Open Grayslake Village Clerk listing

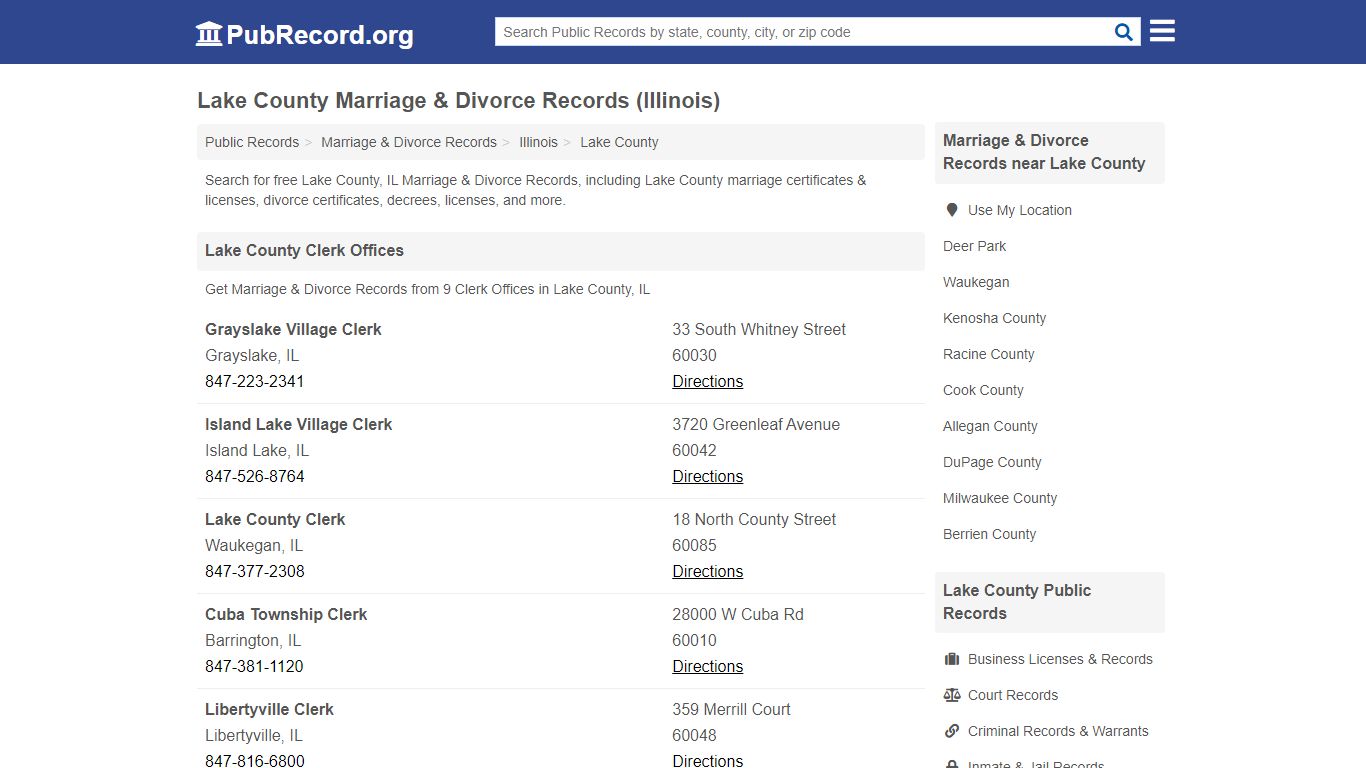(293, 329)
